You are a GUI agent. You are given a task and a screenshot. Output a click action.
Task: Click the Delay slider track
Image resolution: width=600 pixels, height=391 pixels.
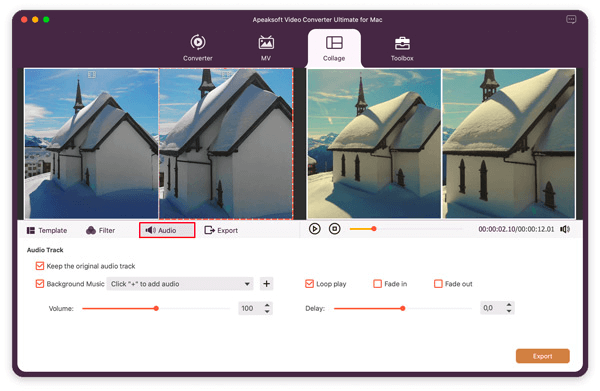(403, 308)
